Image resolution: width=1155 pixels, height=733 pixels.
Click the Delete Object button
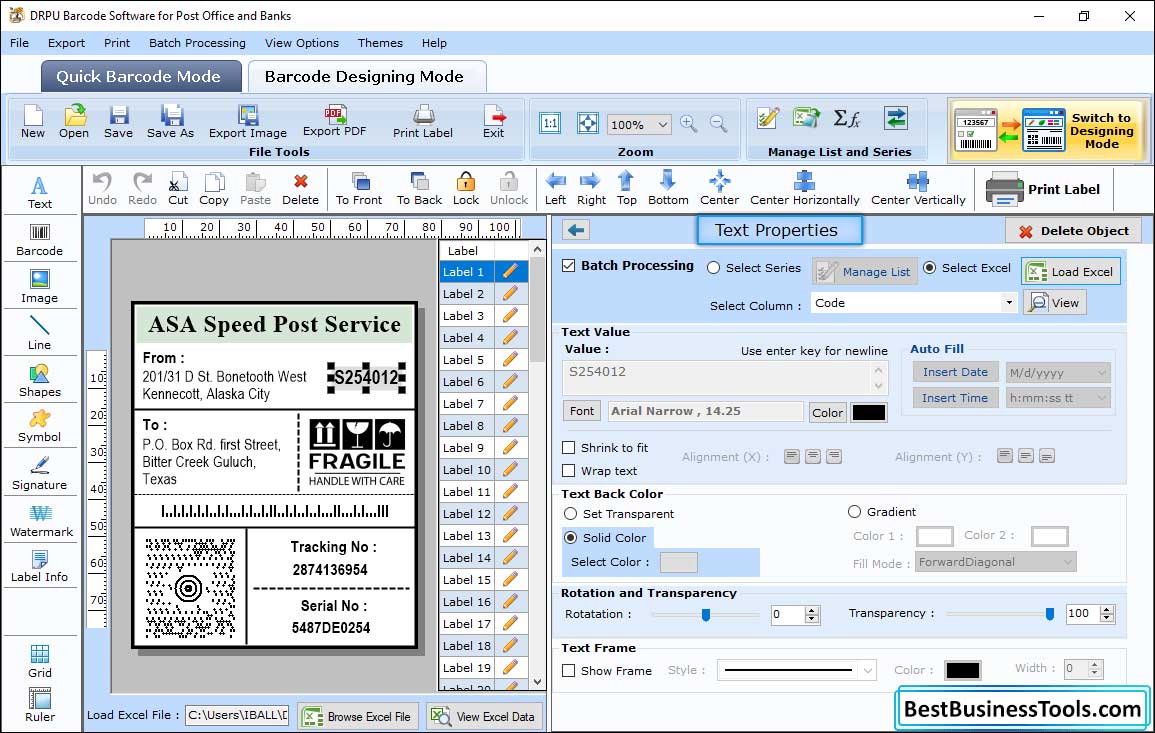[x=1073, y=231]
